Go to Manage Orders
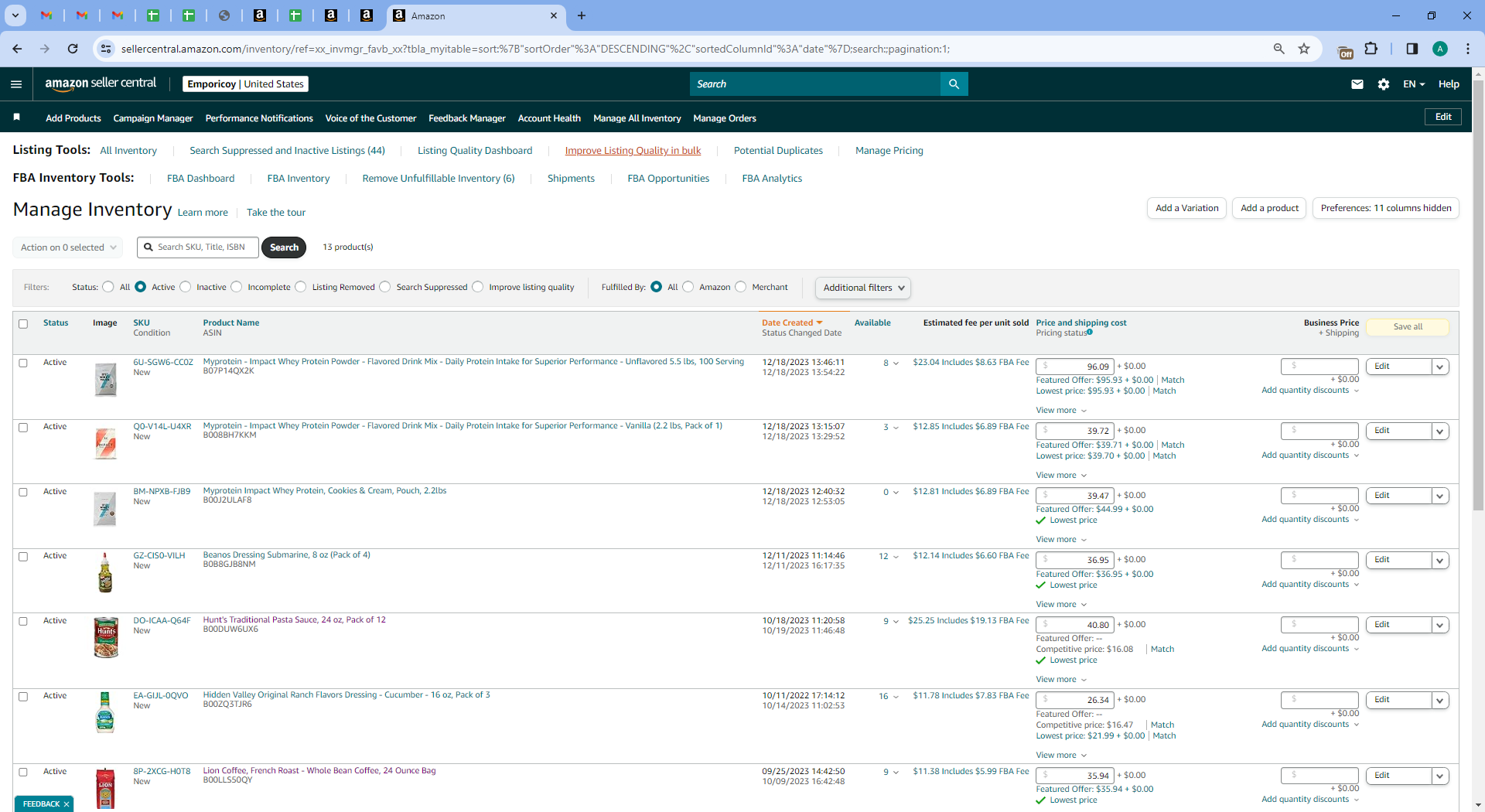The height and width of the screenshot is (812, 1485). 725,118
